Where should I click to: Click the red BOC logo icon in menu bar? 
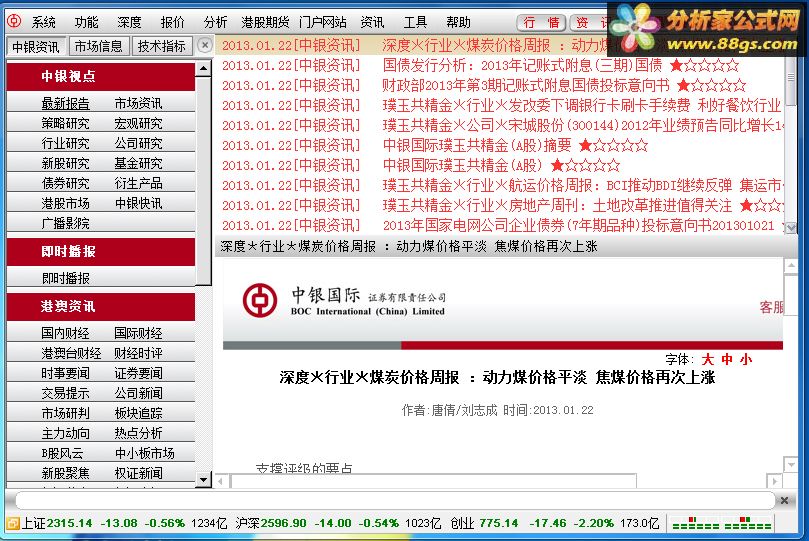coord(14,21)
